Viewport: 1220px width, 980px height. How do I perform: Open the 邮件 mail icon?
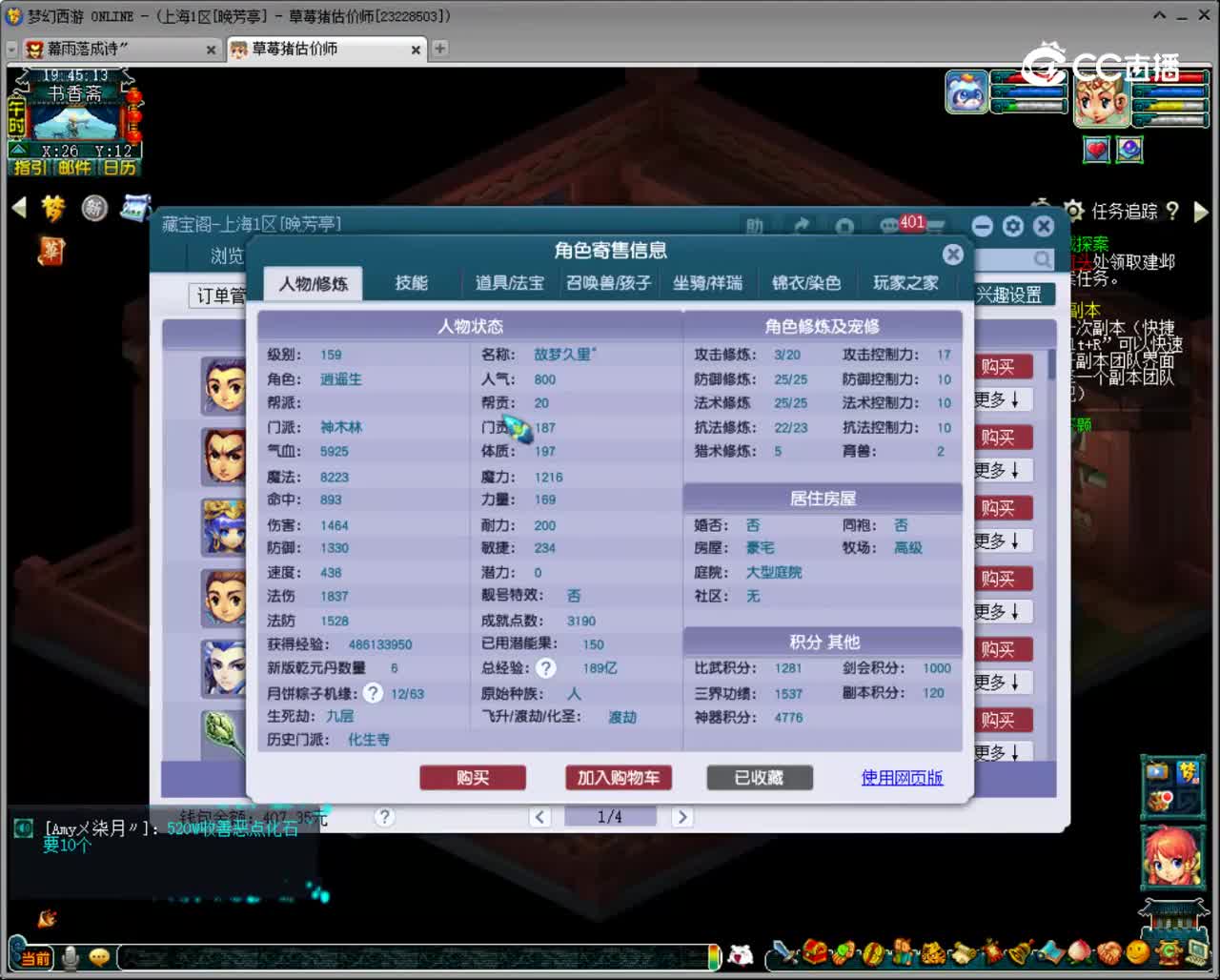pos(76,168)
